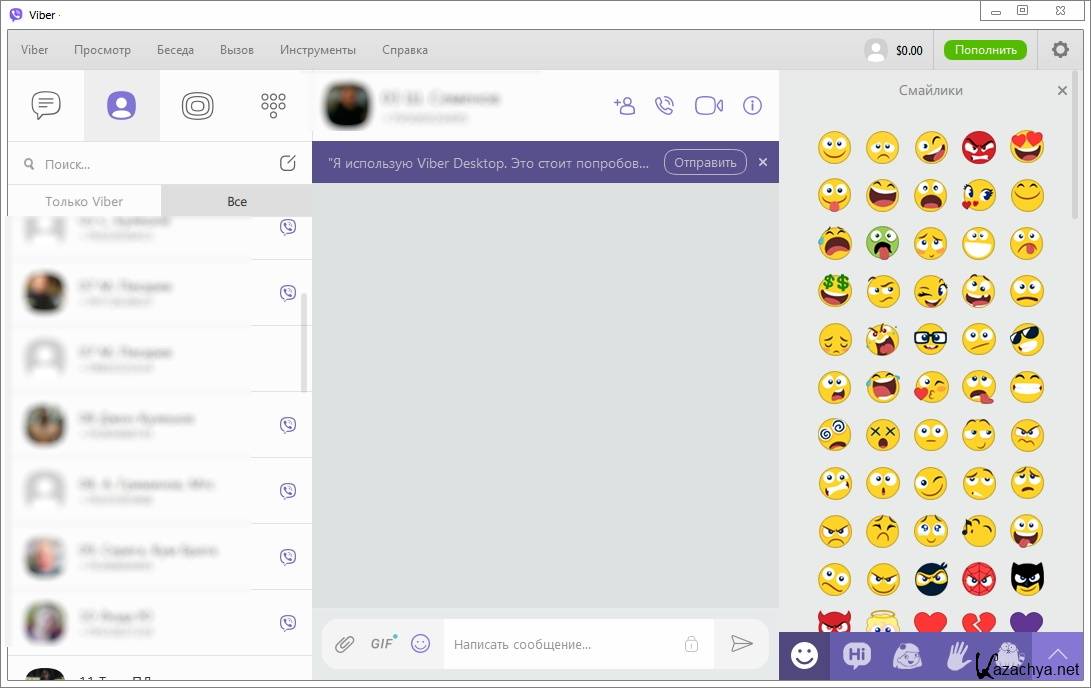The width and height of the screenshot is (1091, 688).
Task: Open the Беседа menu
Action: 175,50
